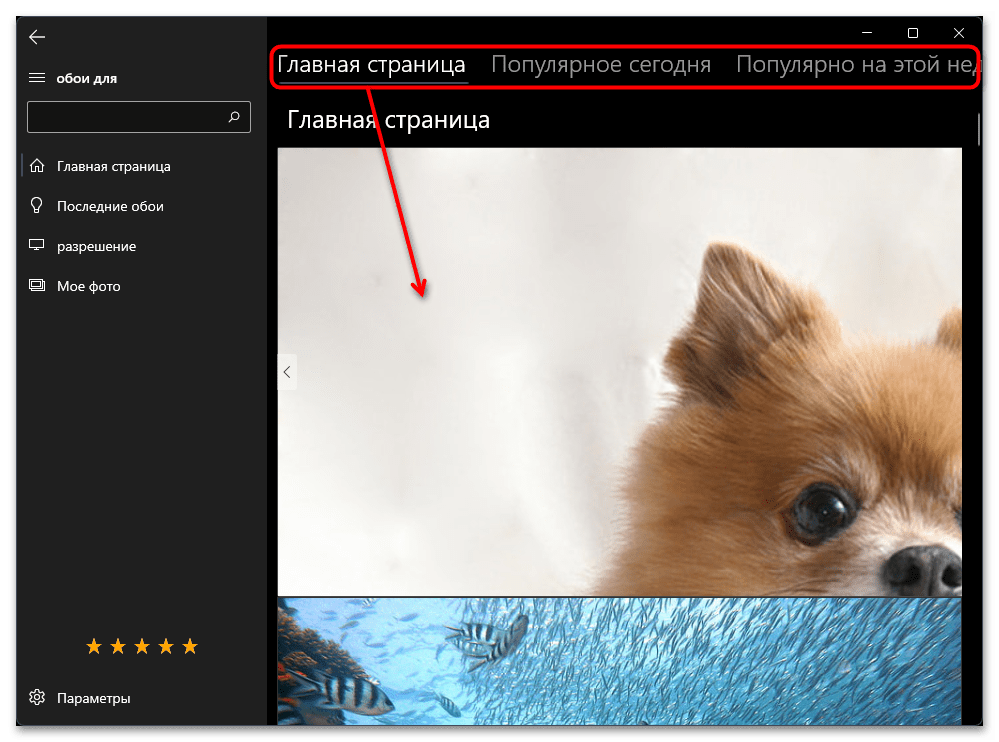Screen dimensions: 999x742
Task: Click the back arrow icon
Action: point(37,37)
